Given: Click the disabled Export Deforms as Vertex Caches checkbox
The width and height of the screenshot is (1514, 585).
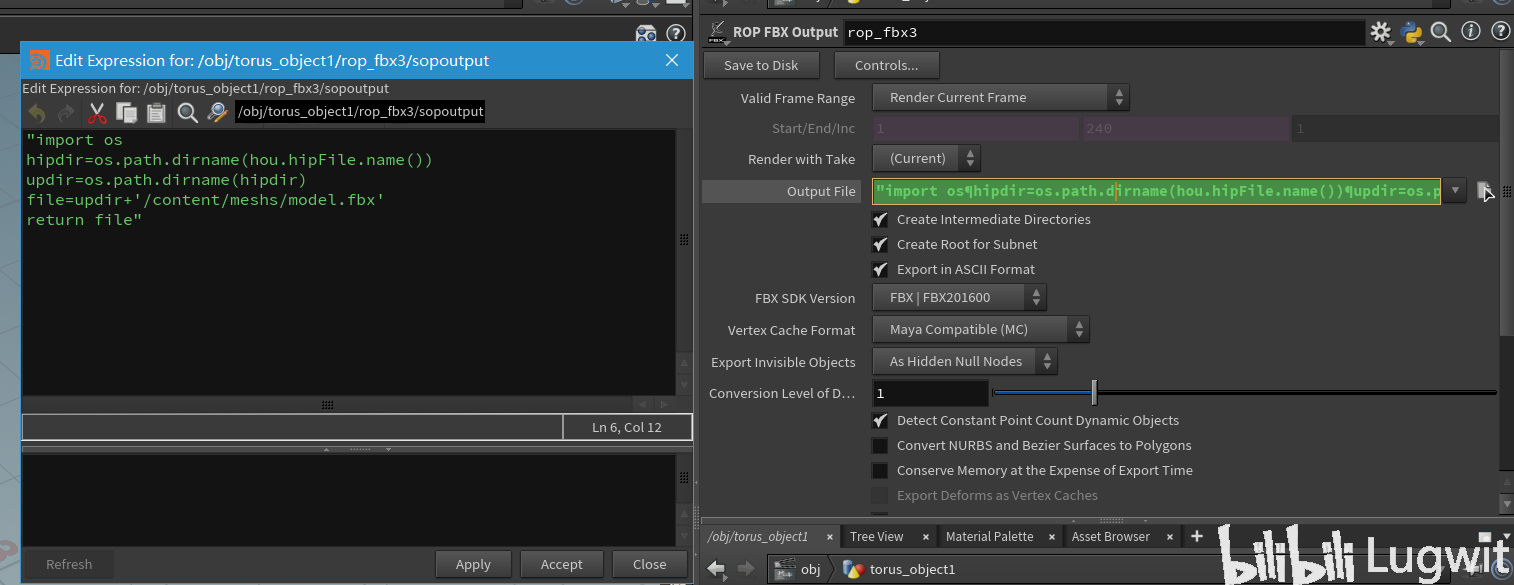Looking at the screenshot, I should (880, 496).
